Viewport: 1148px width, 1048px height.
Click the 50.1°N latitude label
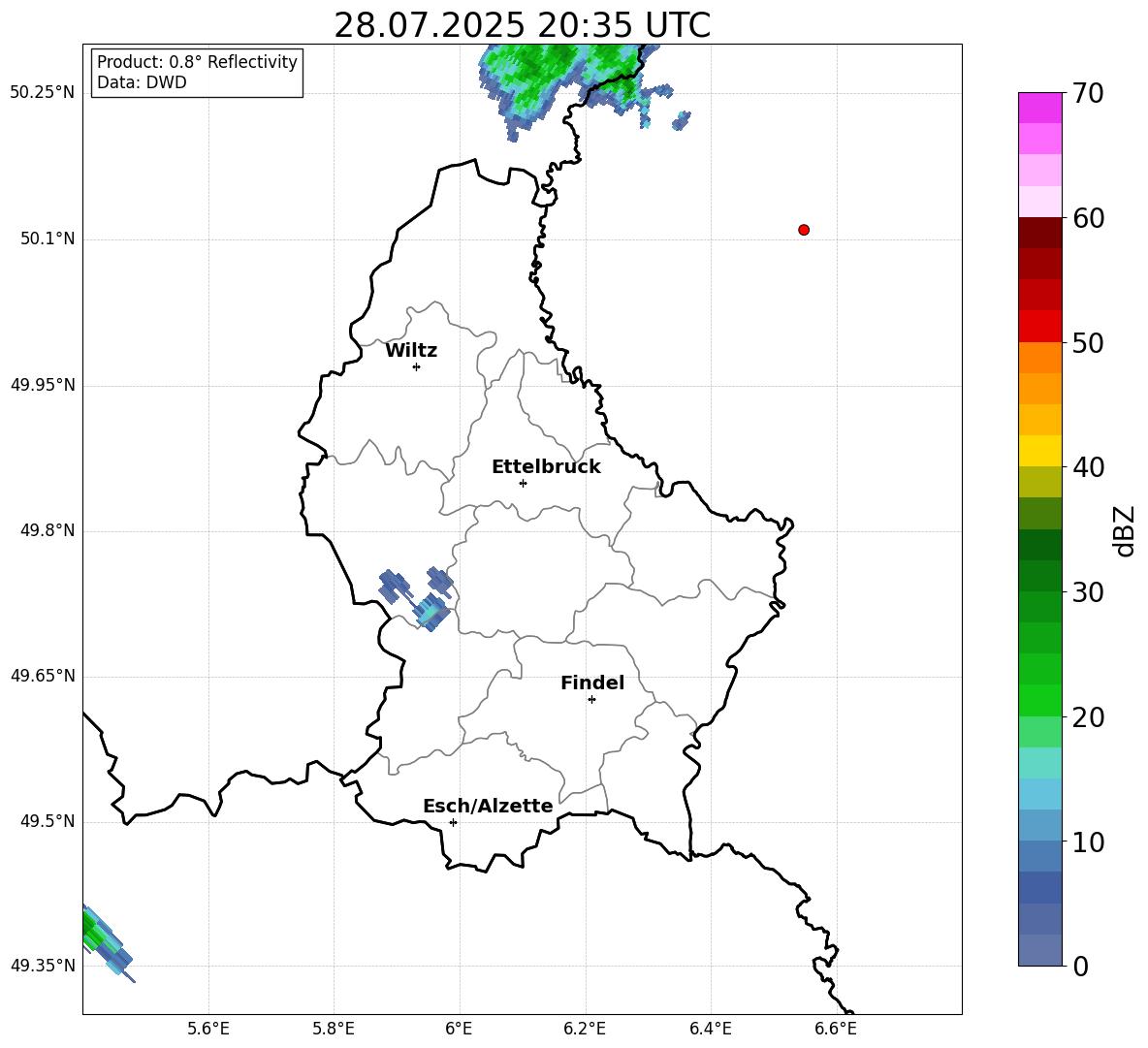(48, 238)
